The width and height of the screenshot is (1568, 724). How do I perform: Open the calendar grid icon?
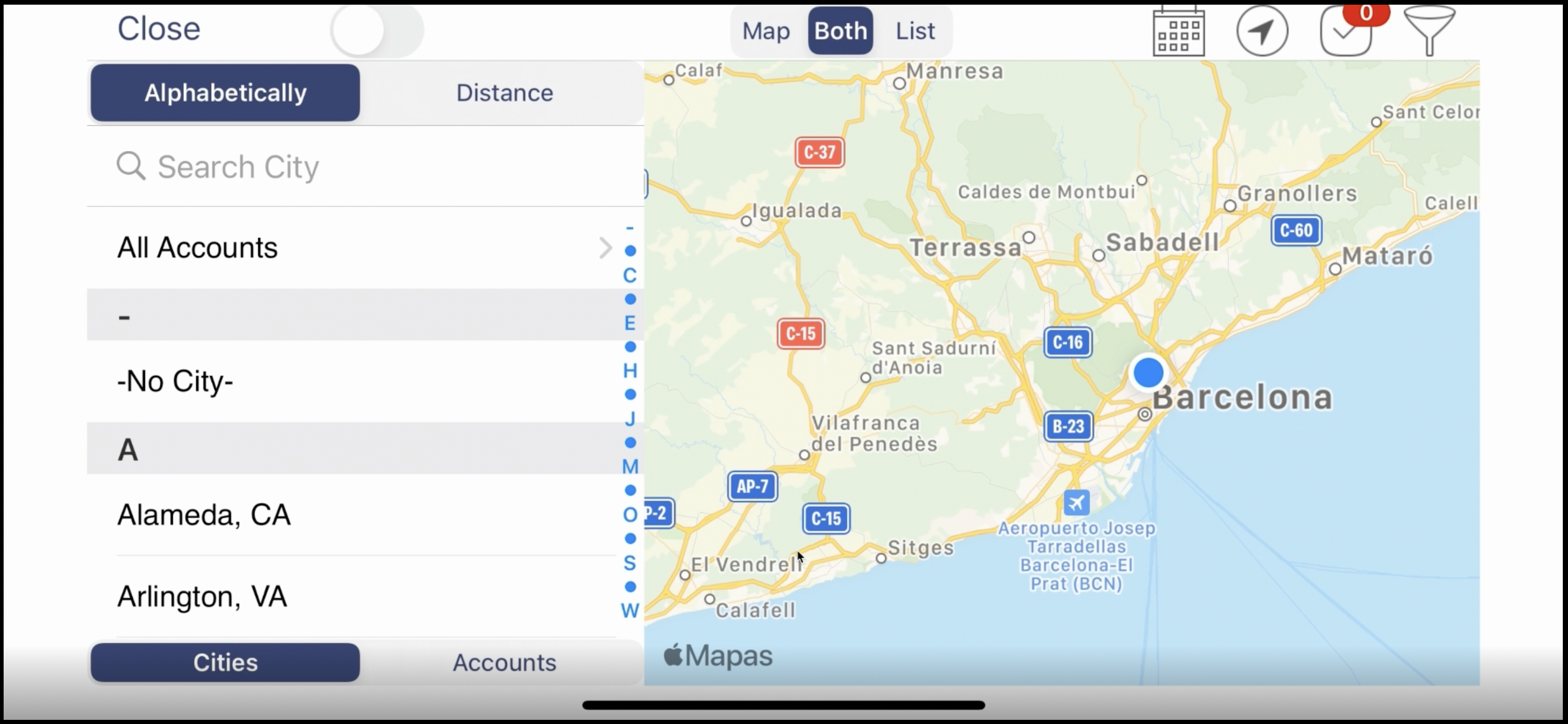[x=1178, y=32]
